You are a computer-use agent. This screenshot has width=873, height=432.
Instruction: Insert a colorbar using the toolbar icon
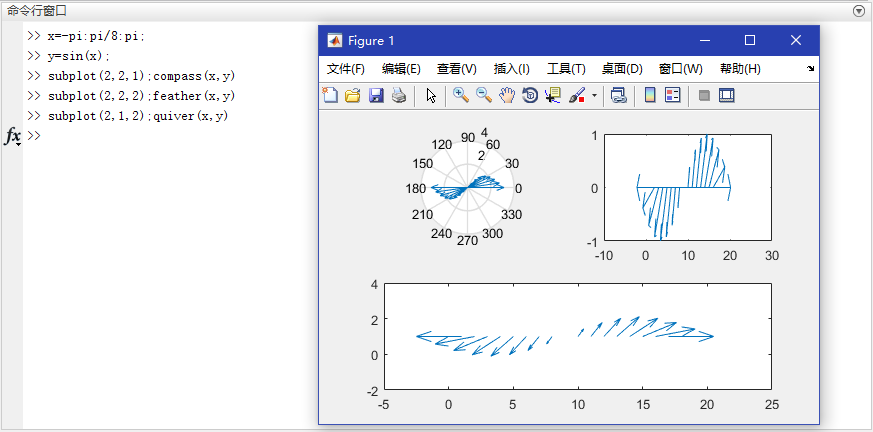(x=650, y=96)
